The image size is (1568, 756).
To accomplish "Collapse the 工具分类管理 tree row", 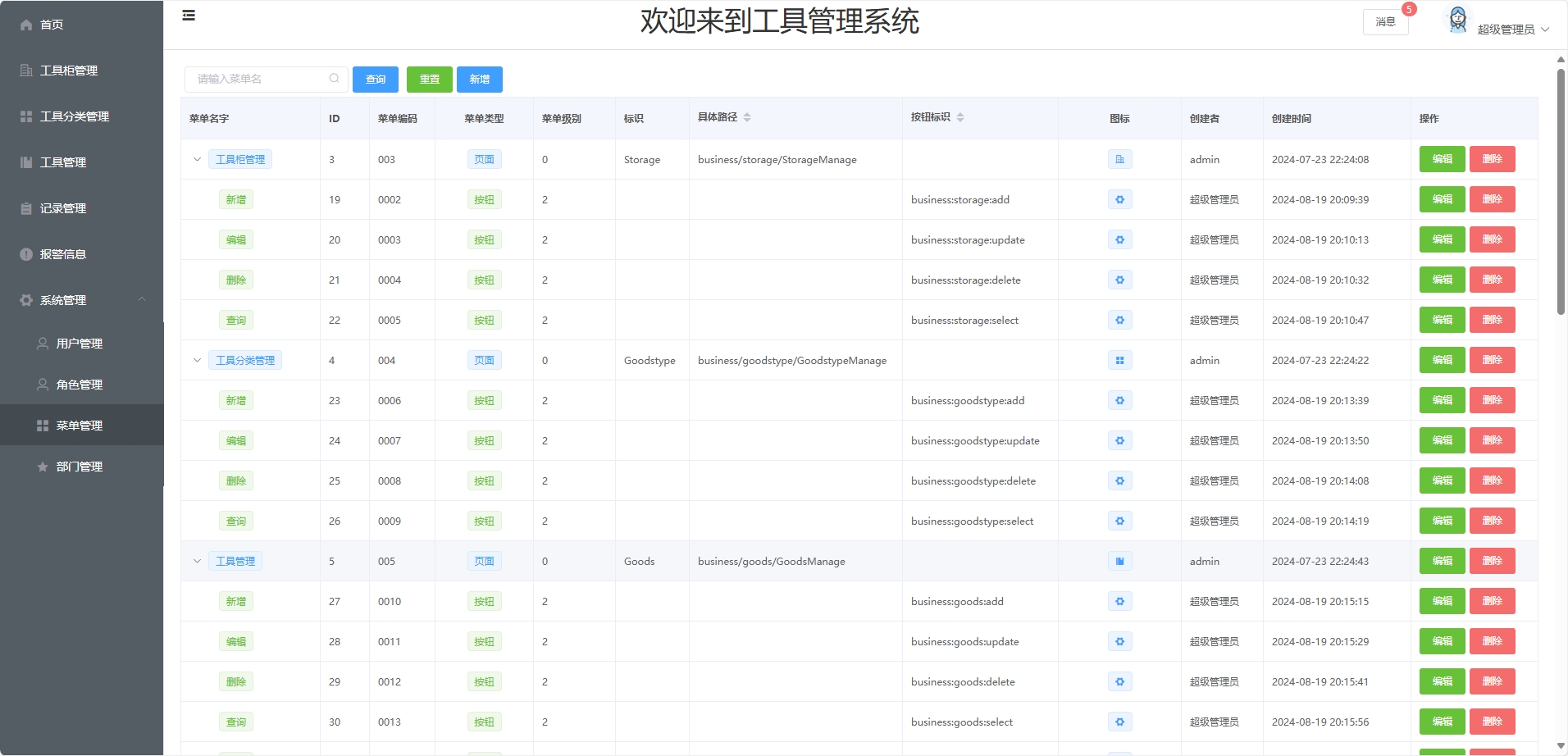I will pyautogui.click(x=197, y=361).
